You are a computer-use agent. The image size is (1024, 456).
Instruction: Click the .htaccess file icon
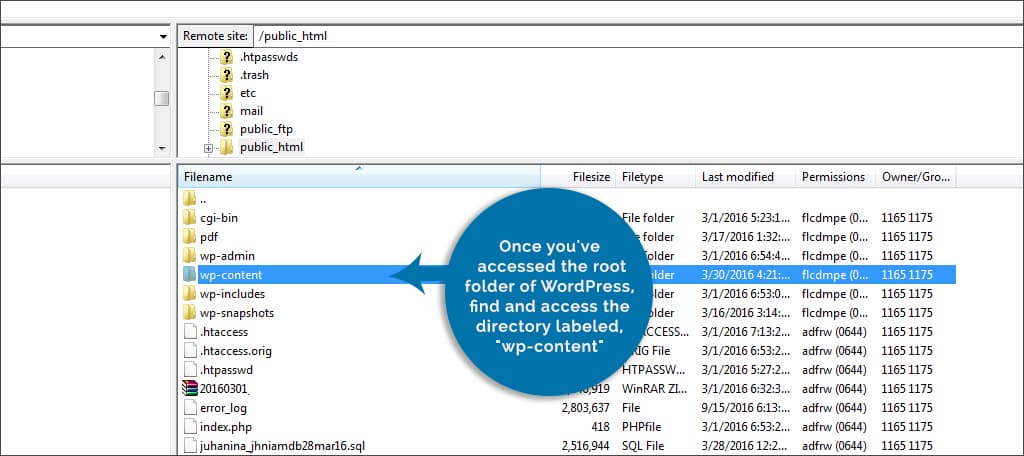tap(190, 332)
